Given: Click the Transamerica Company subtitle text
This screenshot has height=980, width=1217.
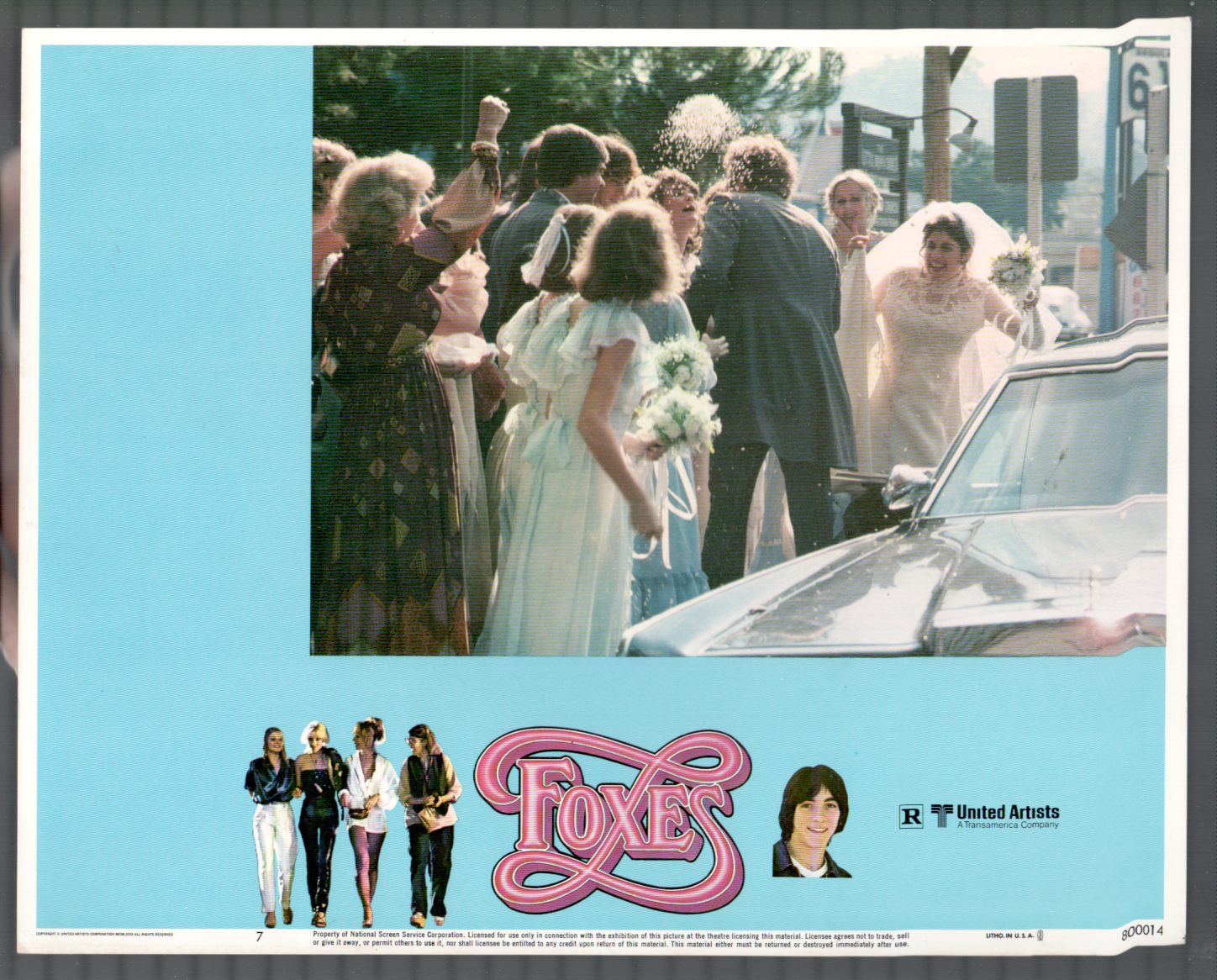Looking at the screenshot, I should click(x=1008, y=825).
